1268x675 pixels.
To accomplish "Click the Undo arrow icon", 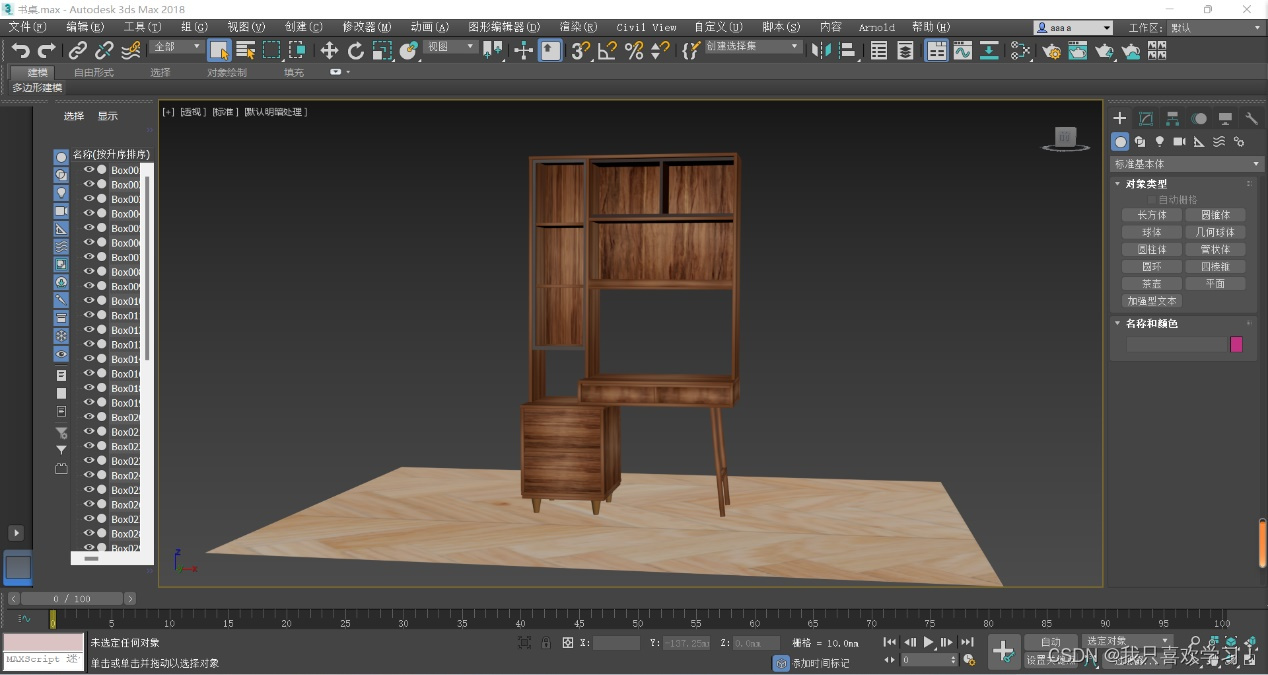I will 20,50.
